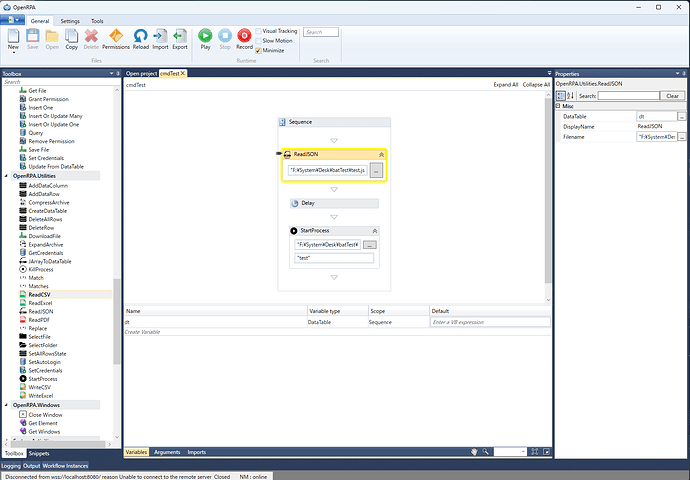690x480 pixels.
Task: Click the DataTable property ellipsis button
Action: click(x=682, y=117)
